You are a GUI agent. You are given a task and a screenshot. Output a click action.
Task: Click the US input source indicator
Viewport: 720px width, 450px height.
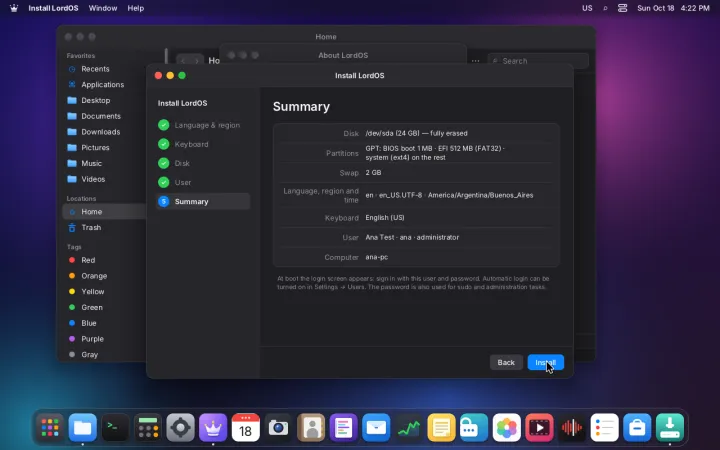click(587, 8)
